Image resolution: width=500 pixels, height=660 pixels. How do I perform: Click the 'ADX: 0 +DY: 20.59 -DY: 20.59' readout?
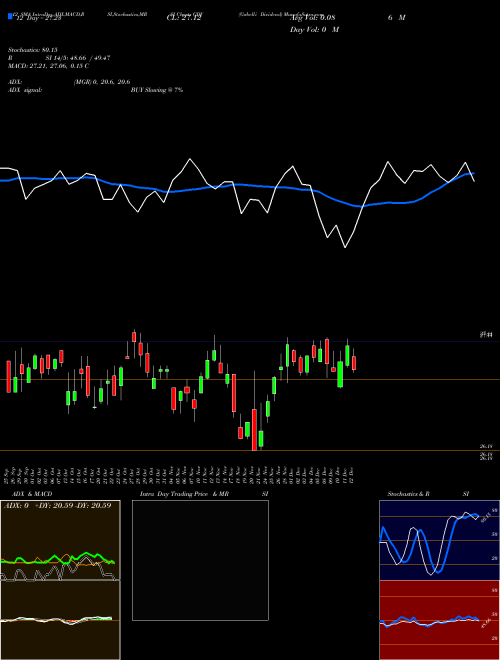58,506
